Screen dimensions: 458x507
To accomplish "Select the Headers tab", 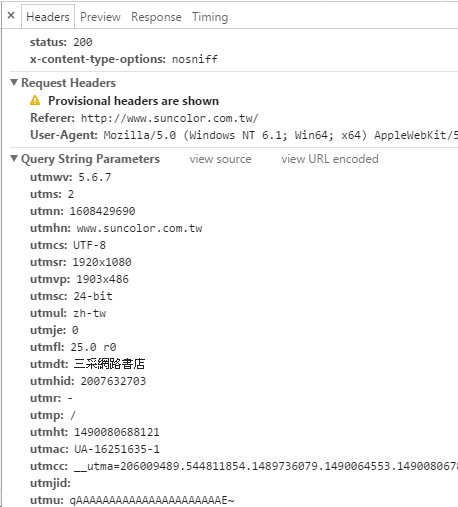I will pyautogui.click(x=48, y=17).
